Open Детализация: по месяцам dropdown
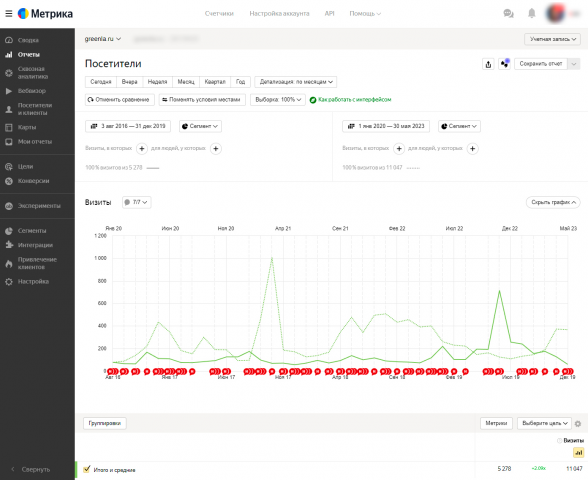The image size is (588, 480). click(x=296, y=82)
